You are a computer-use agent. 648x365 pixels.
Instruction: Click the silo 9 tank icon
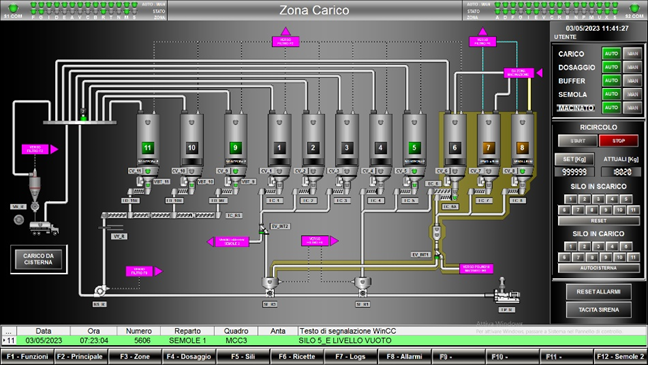235,141
